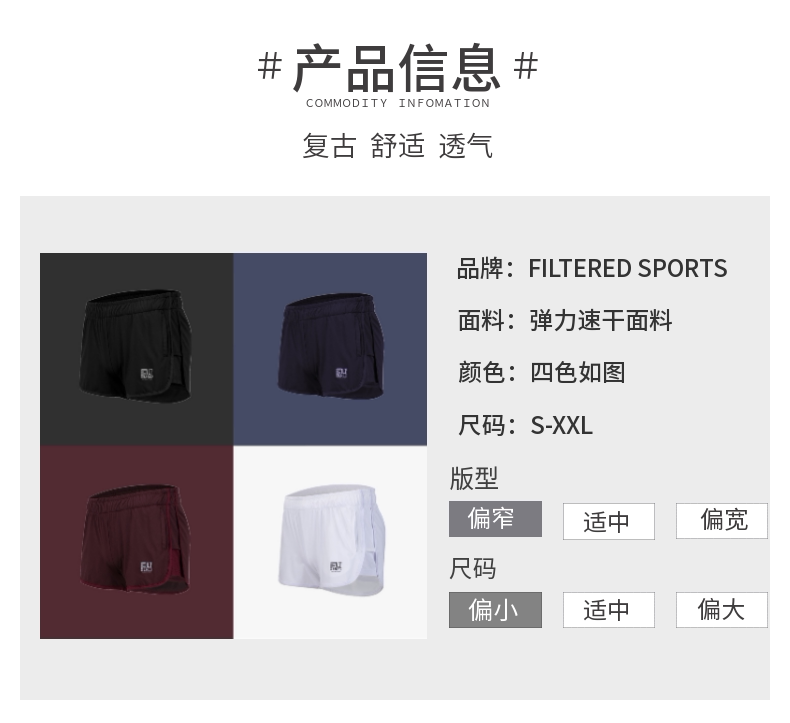Choose the 偏宽 fit option
This screenshot has height=723, width=790.
[721, 520]
